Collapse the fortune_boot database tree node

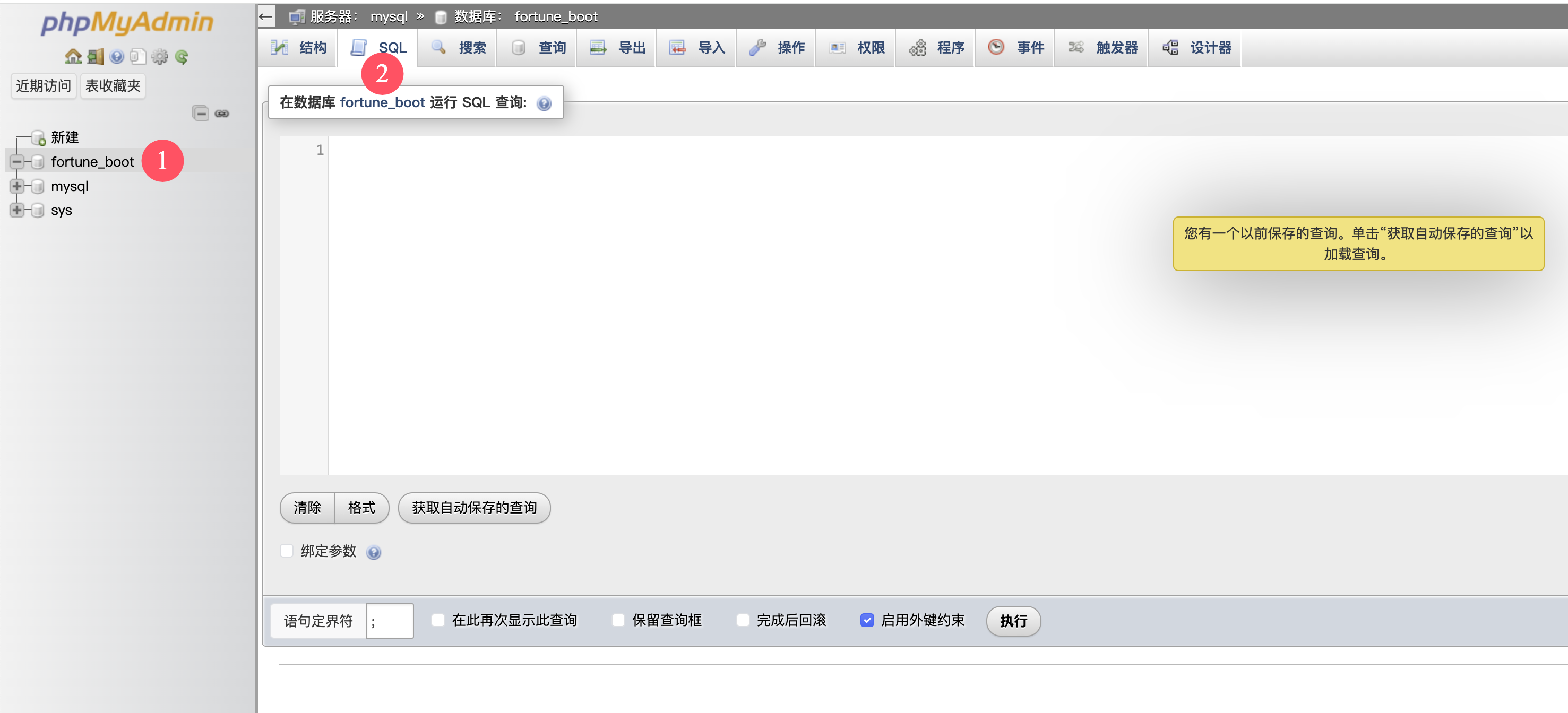(x=17, y=162)
